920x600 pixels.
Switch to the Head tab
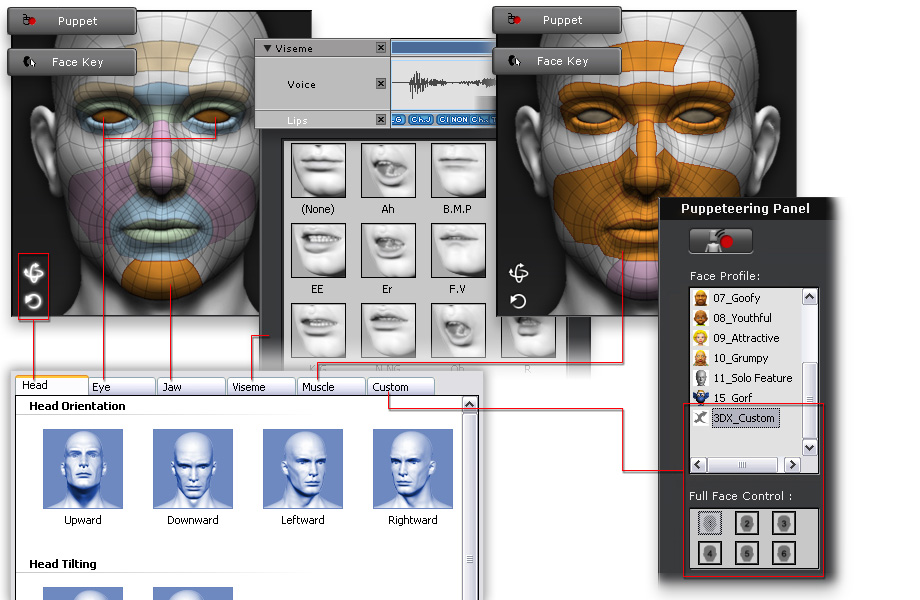click(52, 385)
